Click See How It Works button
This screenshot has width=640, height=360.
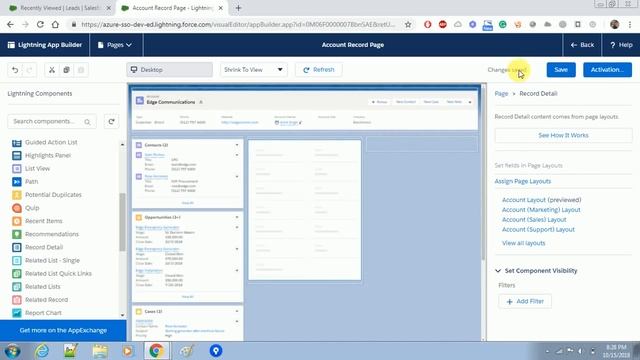(x=563, y=135)
